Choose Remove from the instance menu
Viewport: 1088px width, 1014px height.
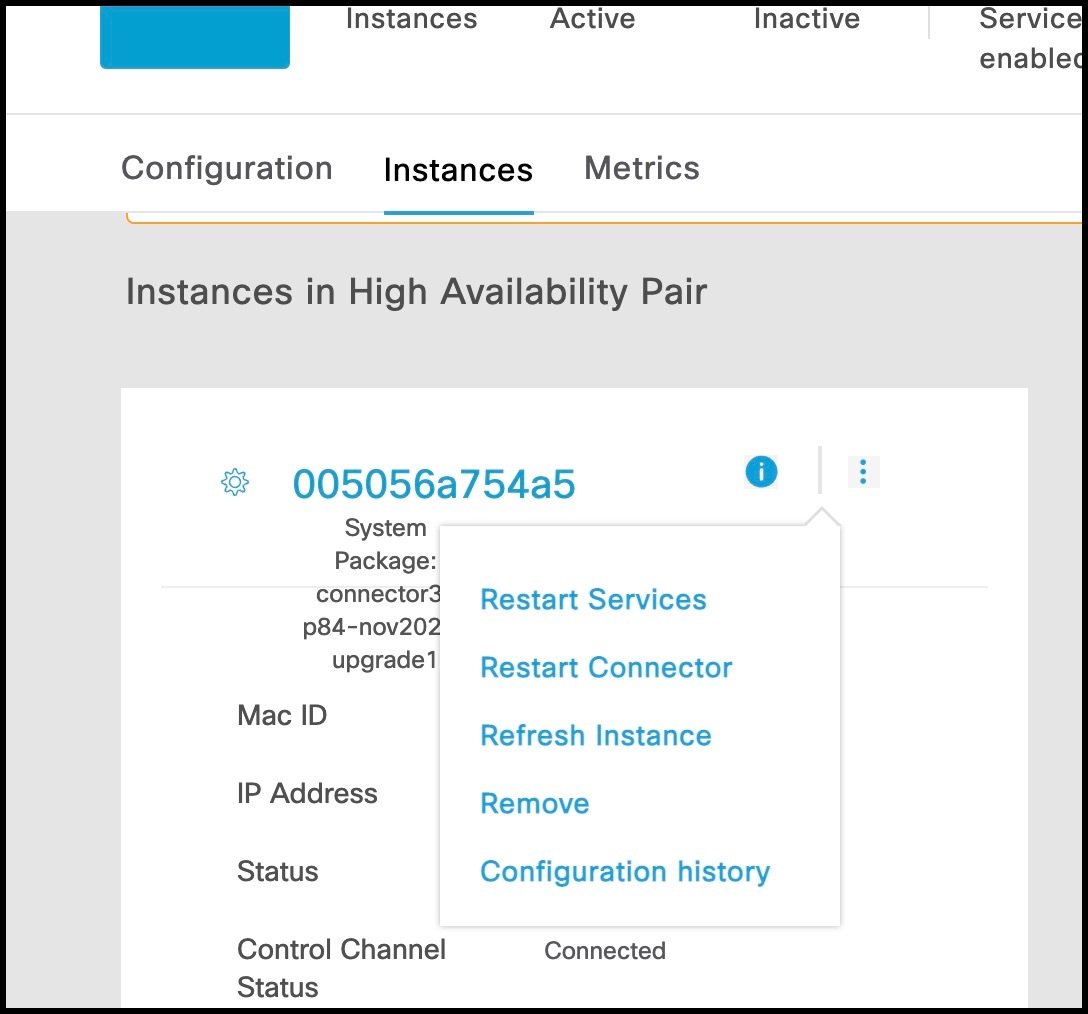(535, 804)
